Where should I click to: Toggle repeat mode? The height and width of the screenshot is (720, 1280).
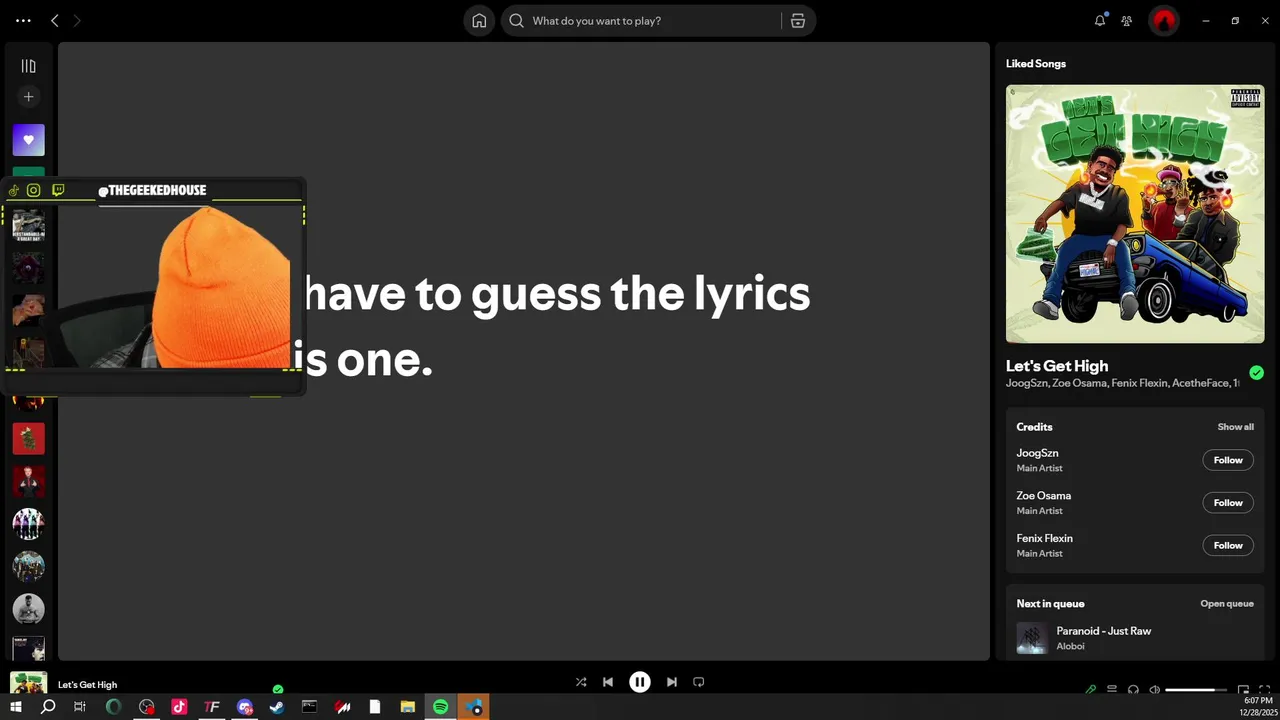pyautogui.click(x=699, y=682)
